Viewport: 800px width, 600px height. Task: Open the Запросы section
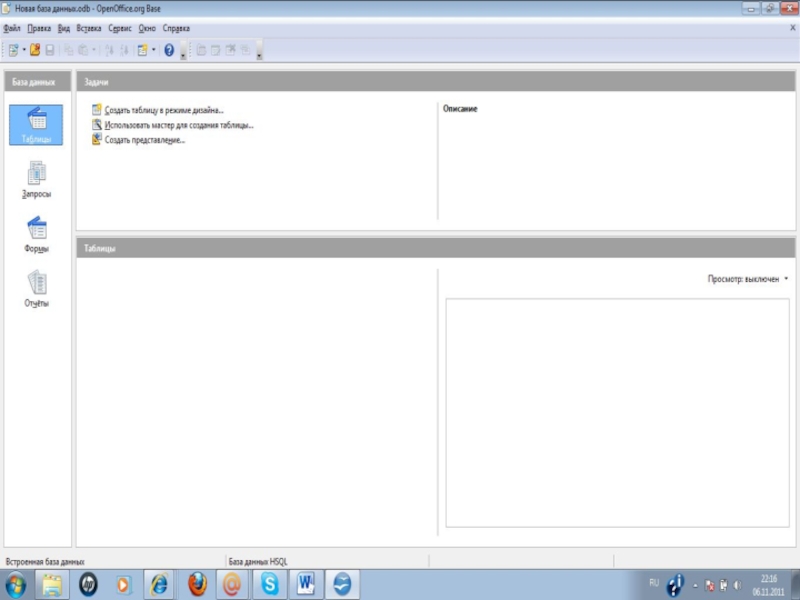pos(36,178)
